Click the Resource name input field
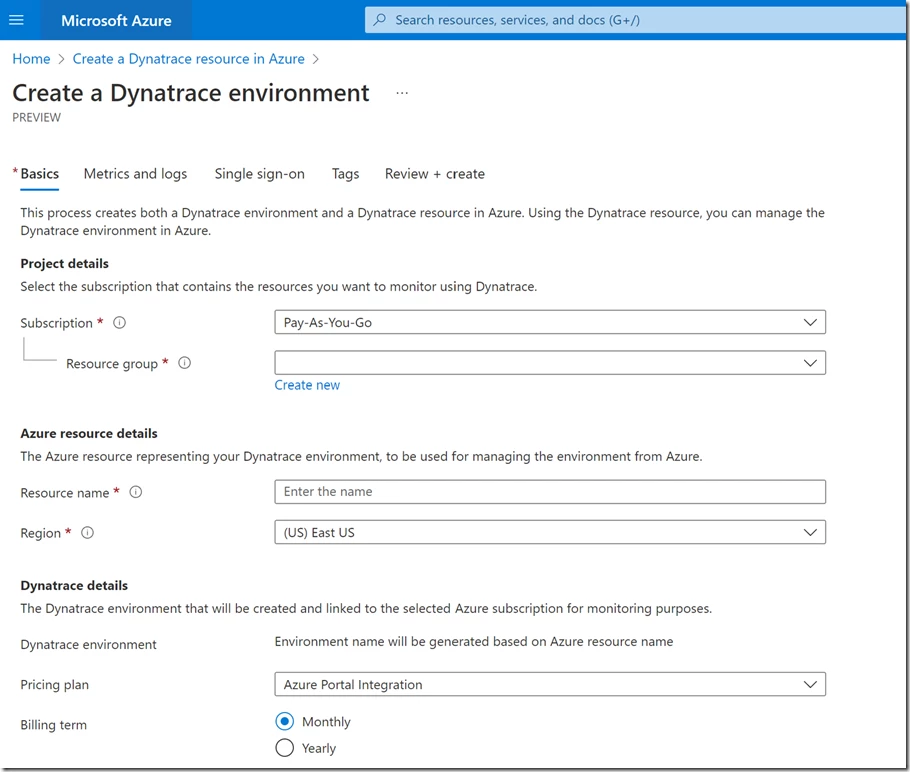 pos(550,492)
